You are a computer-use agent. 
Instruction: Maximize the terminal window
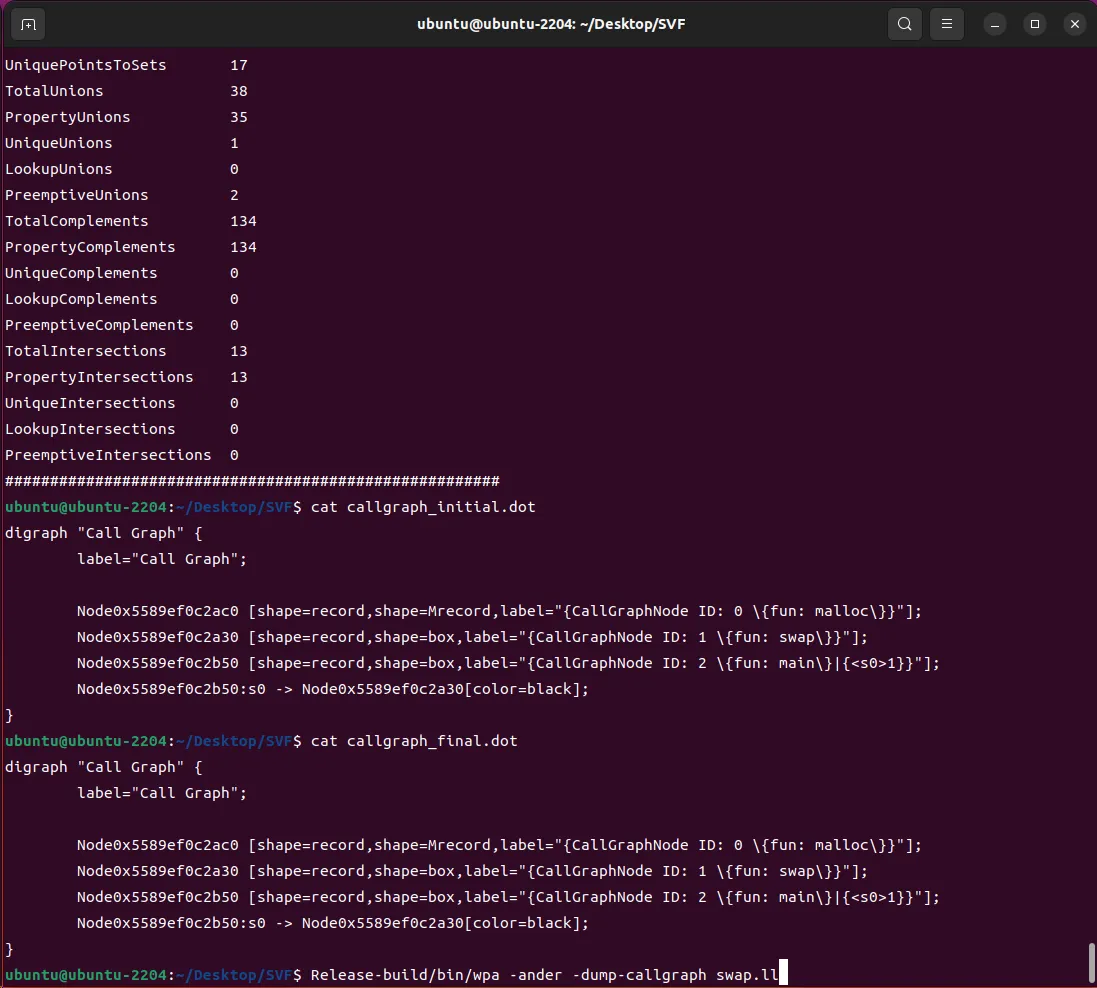pos(1035,24)
